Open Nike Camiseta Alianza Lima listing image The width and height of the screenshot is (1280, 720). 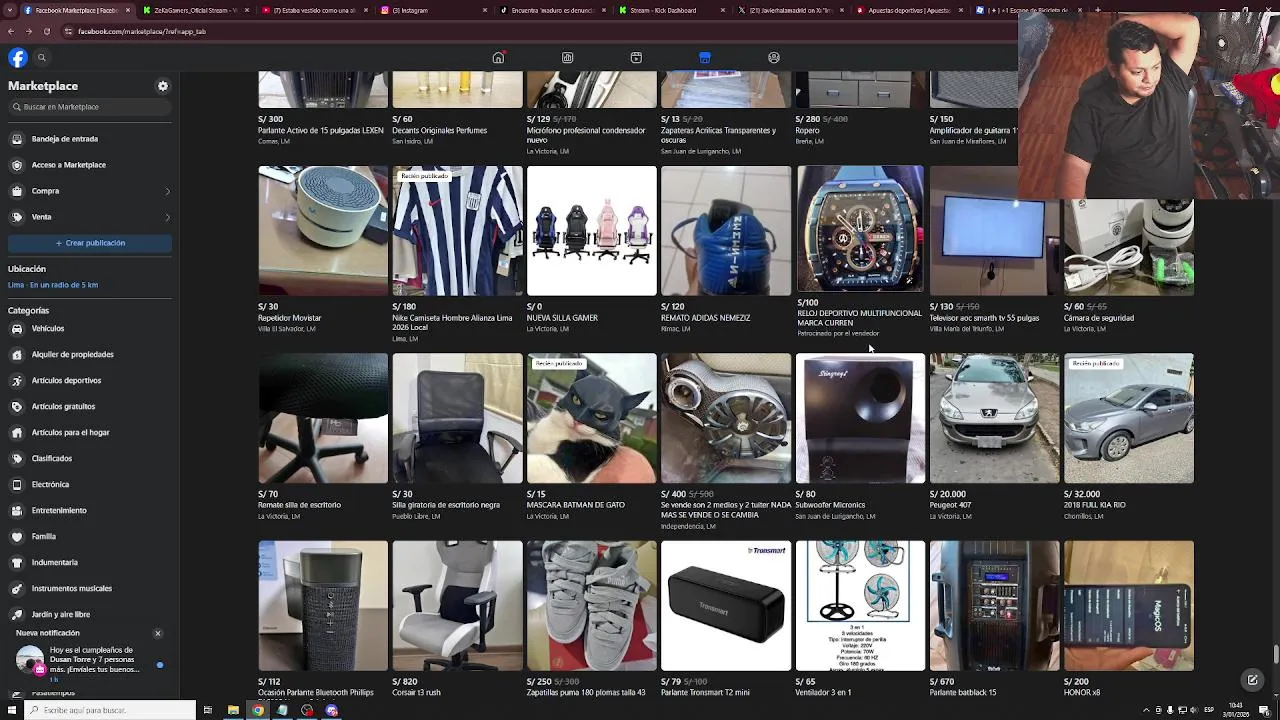457,230
